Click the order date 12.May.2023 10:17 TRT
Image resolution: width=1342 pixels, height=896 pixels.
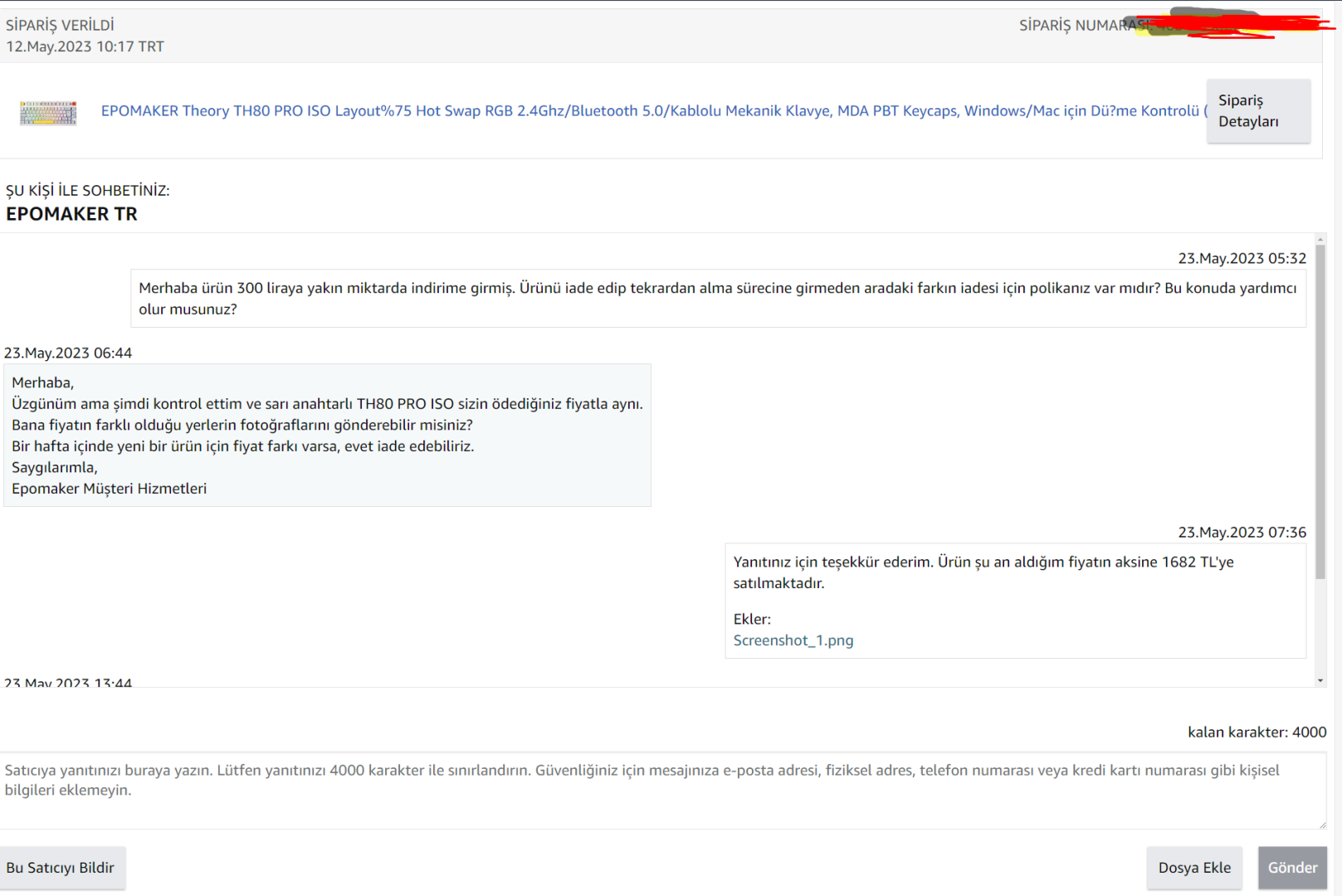(85, 46)
